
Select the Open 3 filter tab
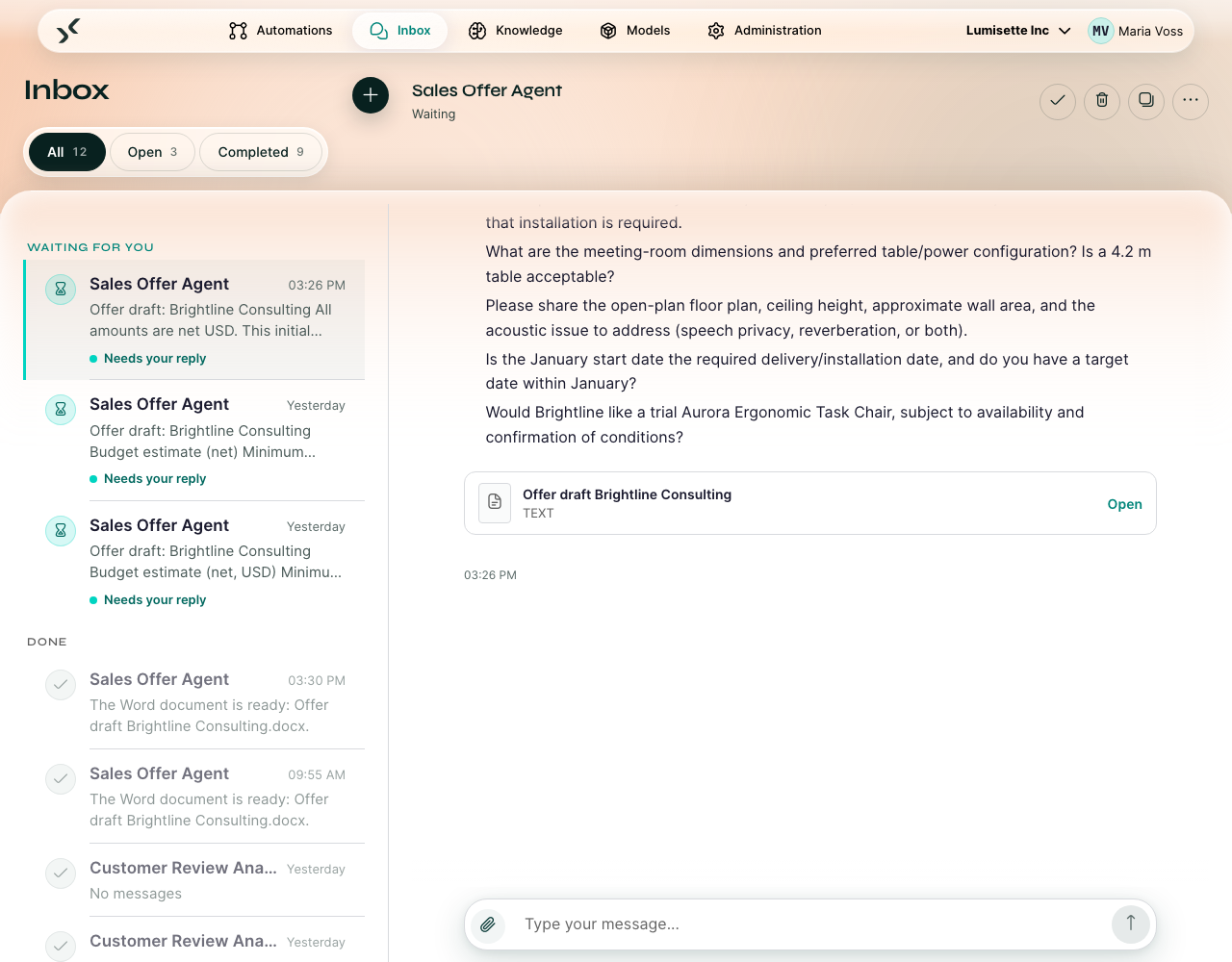point(152,152)
